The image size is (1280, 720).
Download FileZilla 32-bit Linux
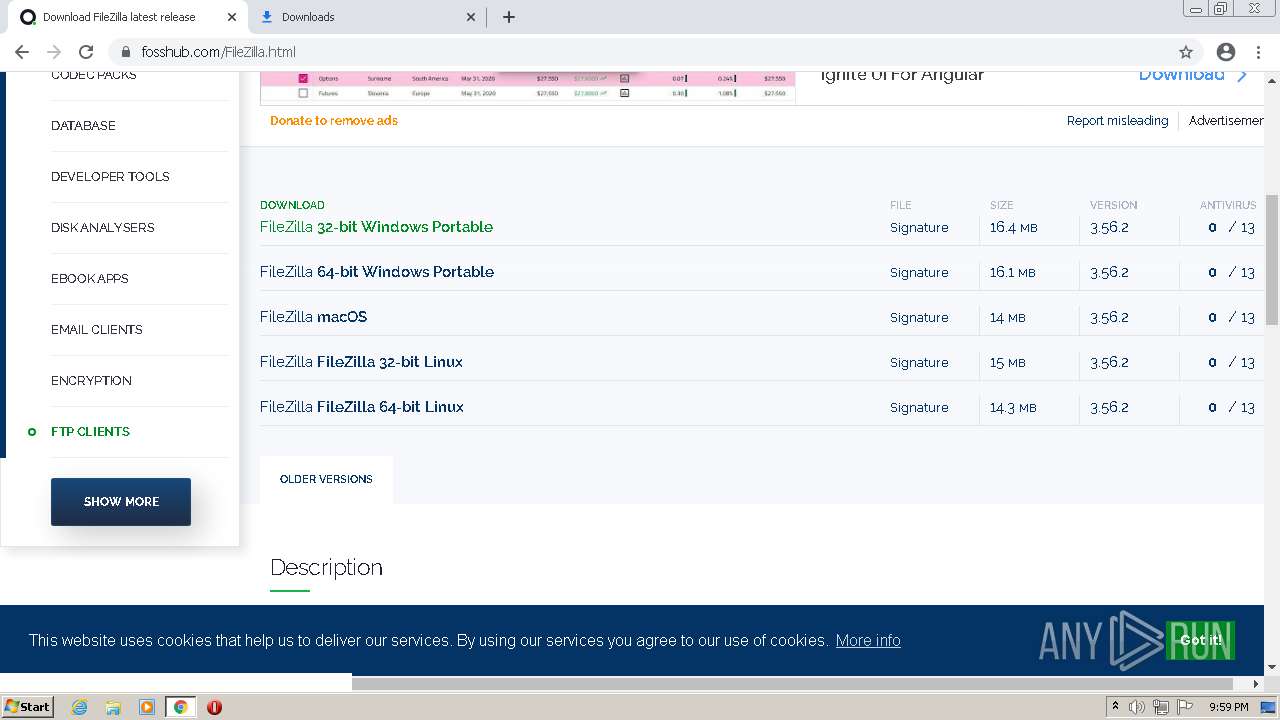(x=361, y=362)
